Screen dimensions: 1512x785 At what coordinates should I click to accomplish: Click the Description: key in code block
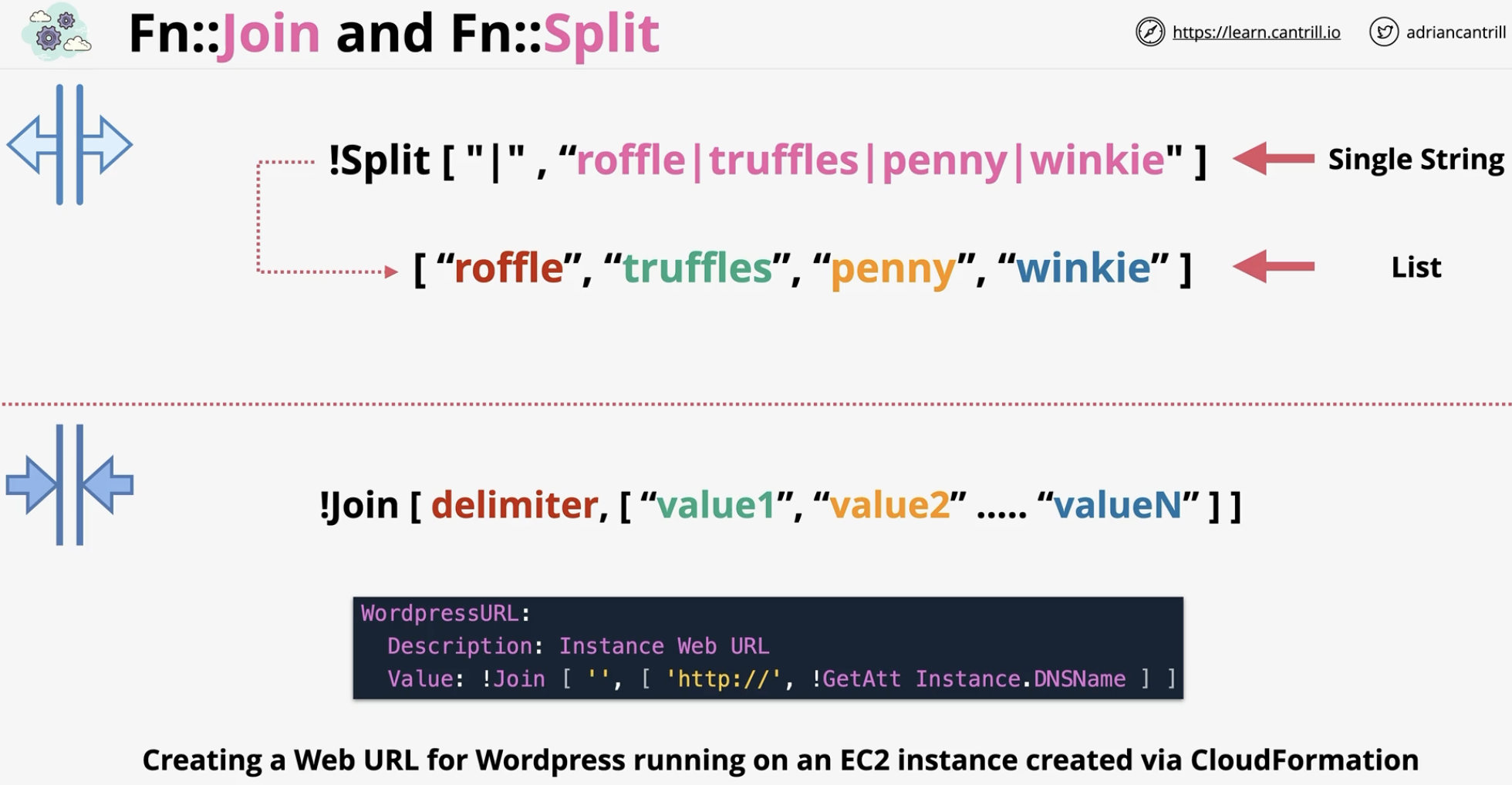point(465,645)
